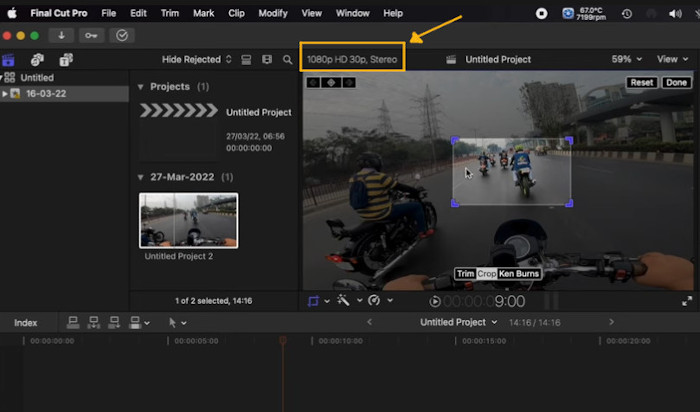Screen dimensions: 700x412
Task: Open the enhancements dropdown arrow
Action: click(359, 300)
